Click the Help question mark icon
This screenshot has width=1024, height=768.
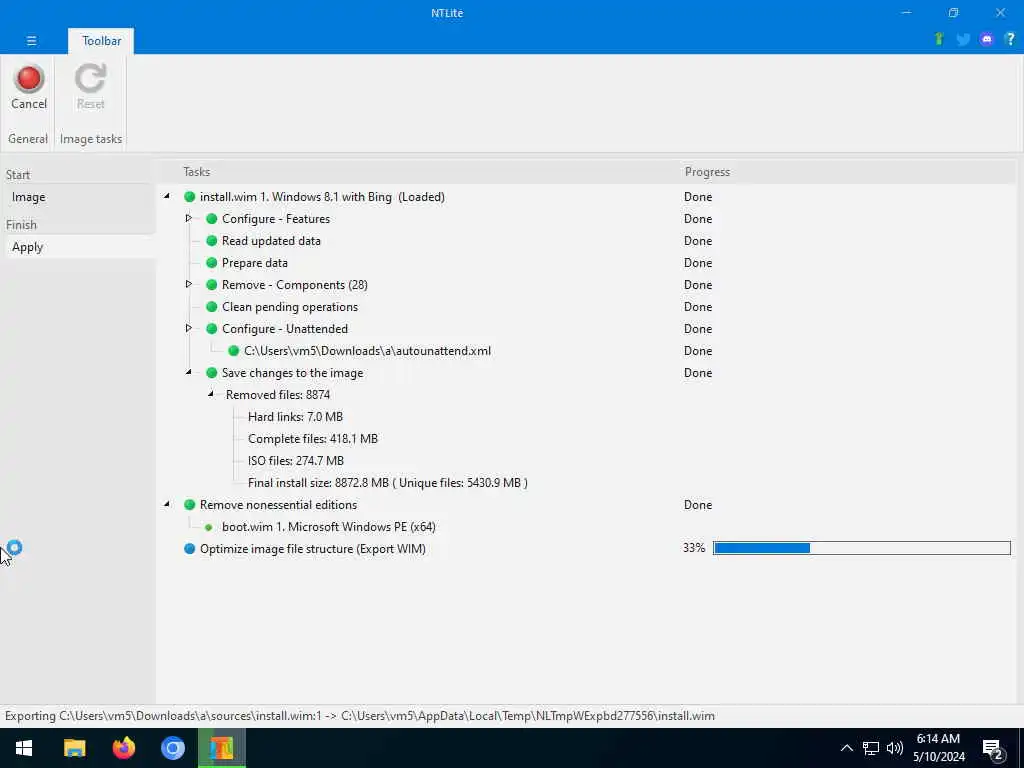(1010, 39)
